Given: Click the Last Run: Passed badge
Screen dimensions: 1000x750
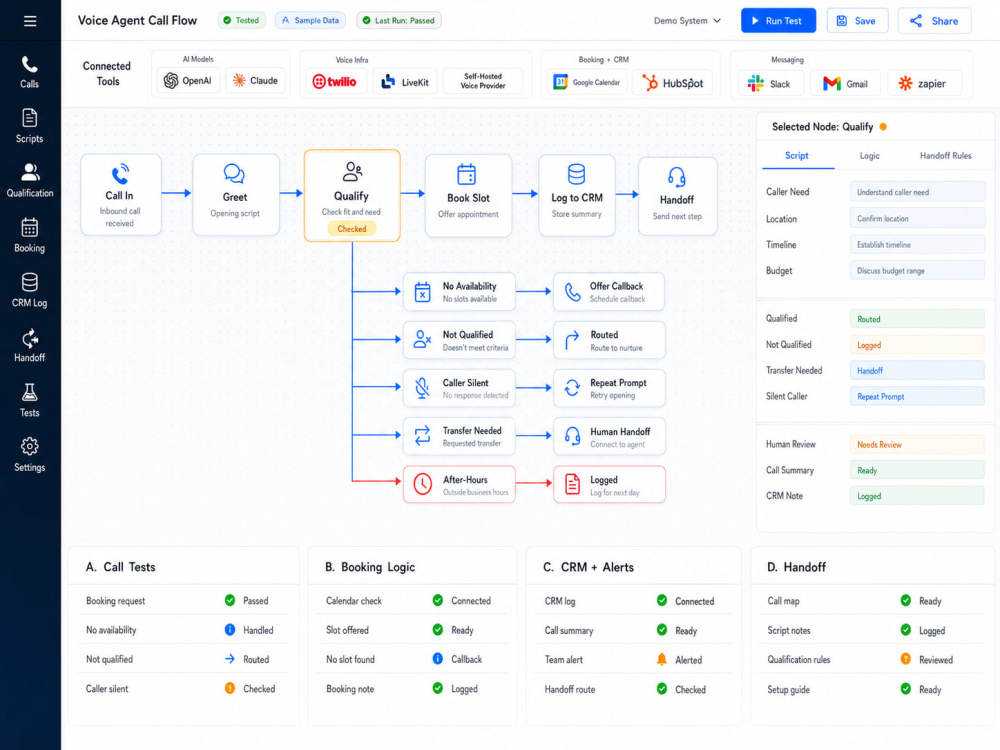Looking at the screenshot, I should click(x=399, y=20).
